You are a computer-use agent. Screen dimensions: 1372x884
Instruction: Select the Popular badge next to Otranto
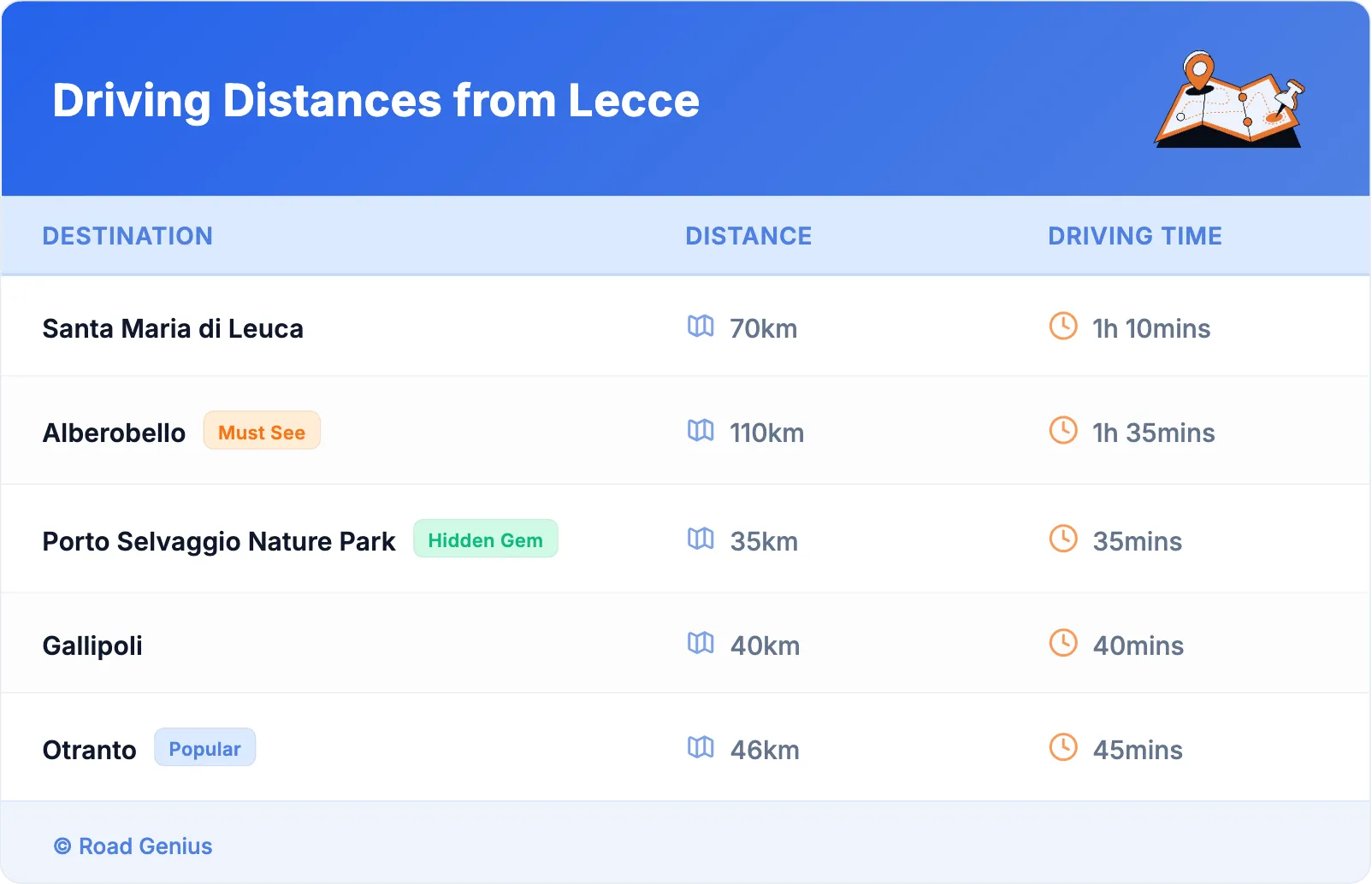tap(205, 748)
